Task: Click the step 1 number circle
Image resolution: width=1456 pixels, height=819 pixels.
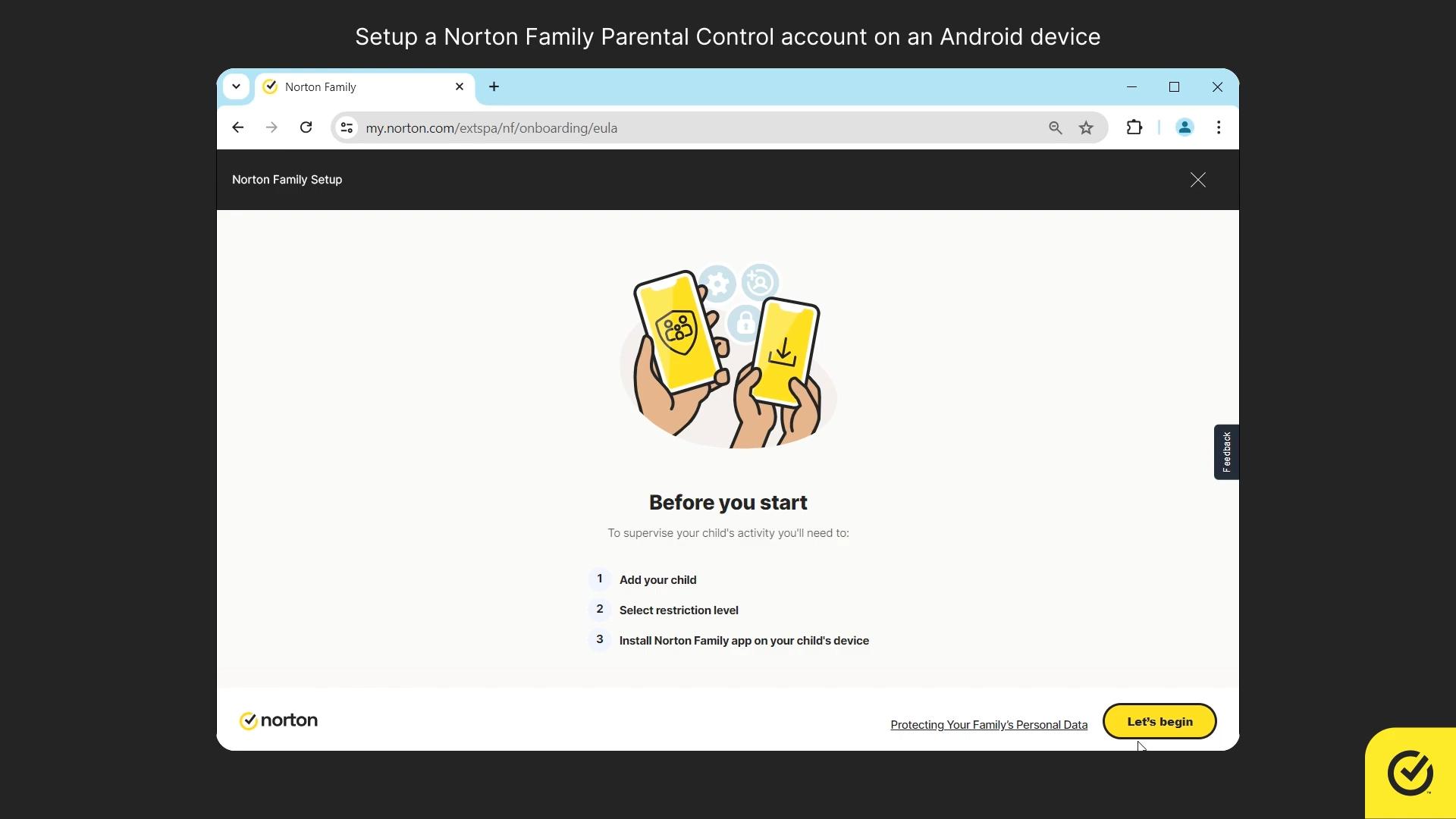Action: click(x=600, y=579)
